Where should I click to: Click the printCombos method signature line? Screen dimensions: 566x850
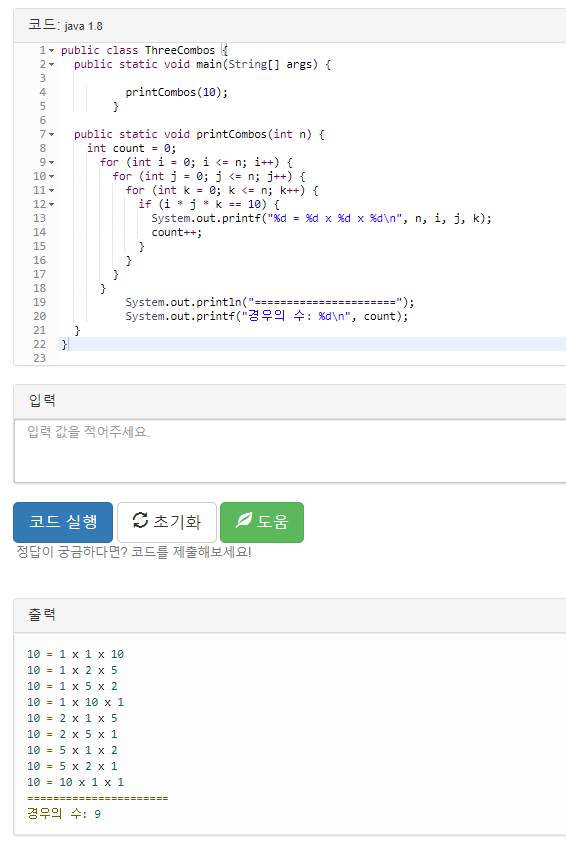click(199, 134)
